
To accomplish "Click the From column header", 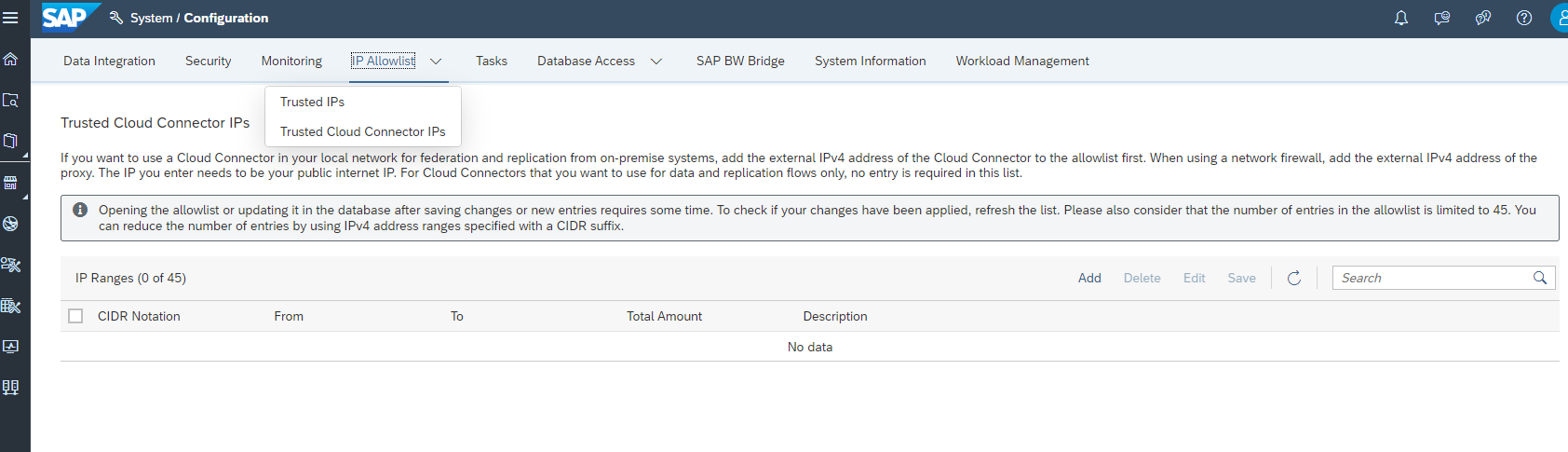I will [x=289, y=316].
